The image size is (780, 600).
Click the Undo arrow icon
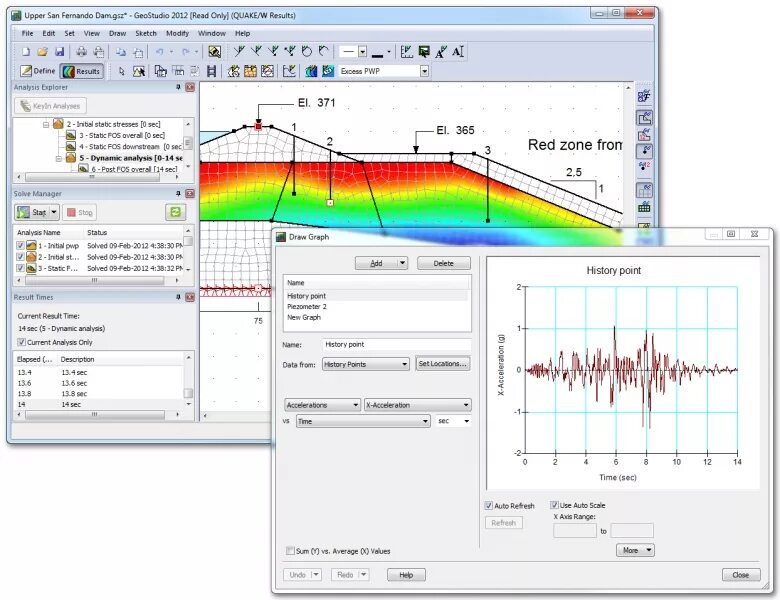coord(159,52)
